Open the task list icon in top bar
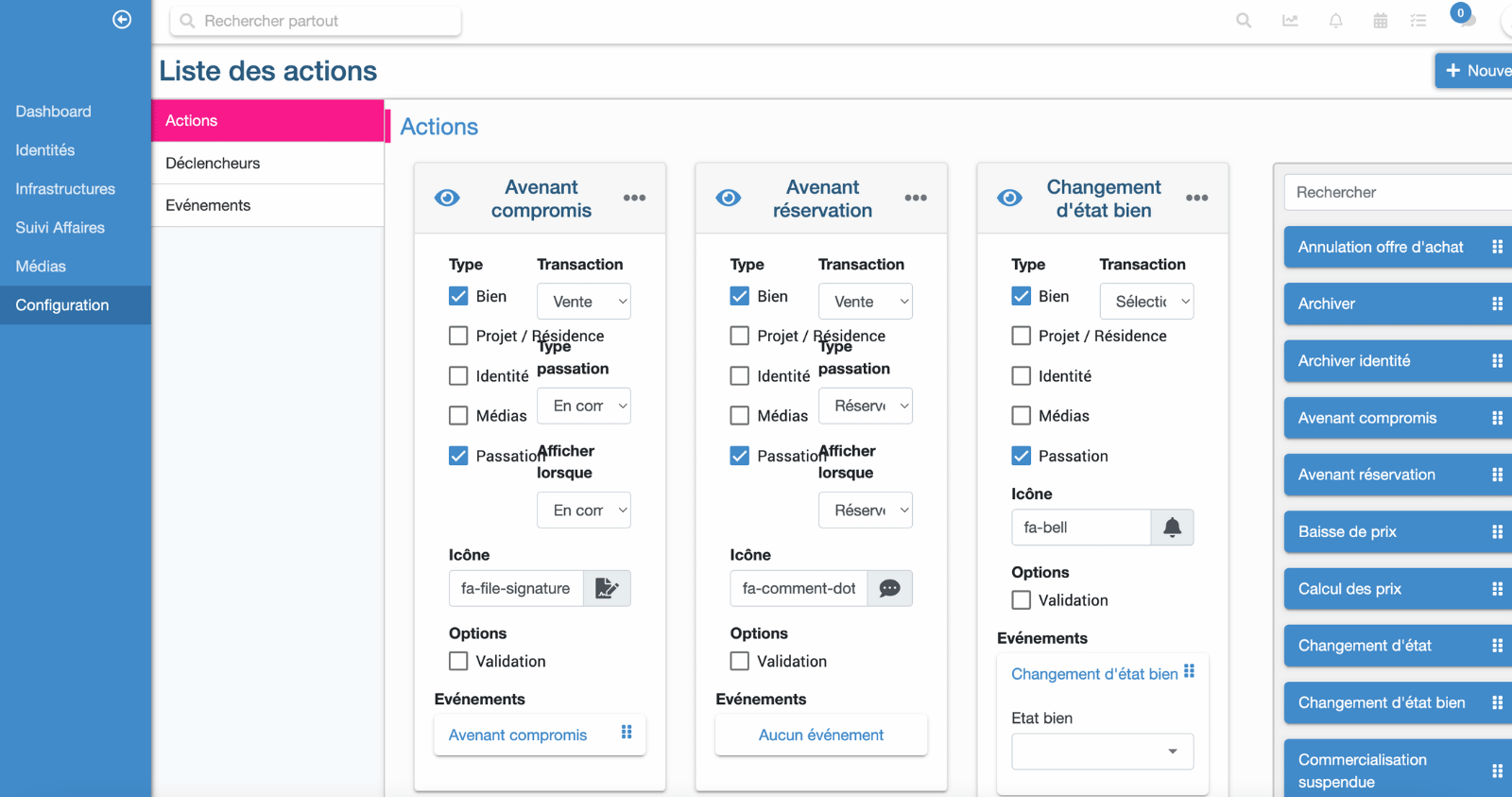Image resolution: width=1512 pixels, height=797 pixels. tap(1418, 21)
